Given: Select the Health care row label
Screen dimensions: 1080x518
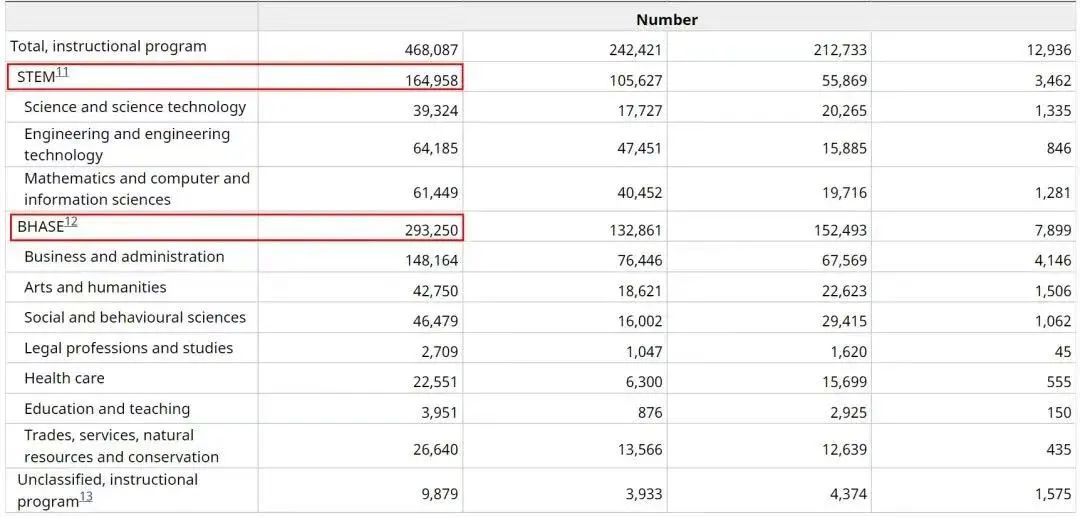Looking at the screenshot, I should (x=64, y=378).
